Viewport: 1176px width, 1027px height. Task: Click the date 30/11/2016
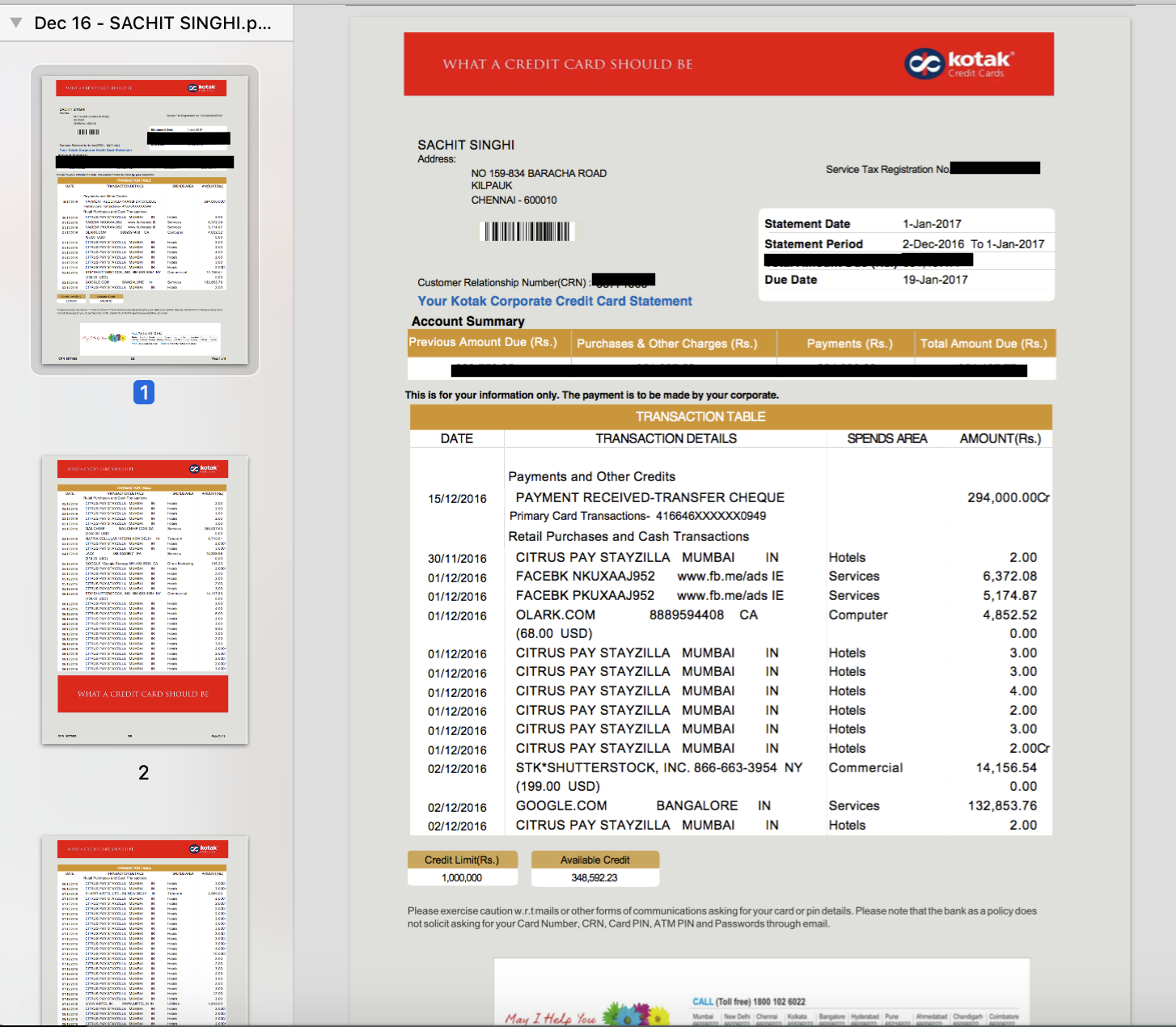(x=457, y=559)
